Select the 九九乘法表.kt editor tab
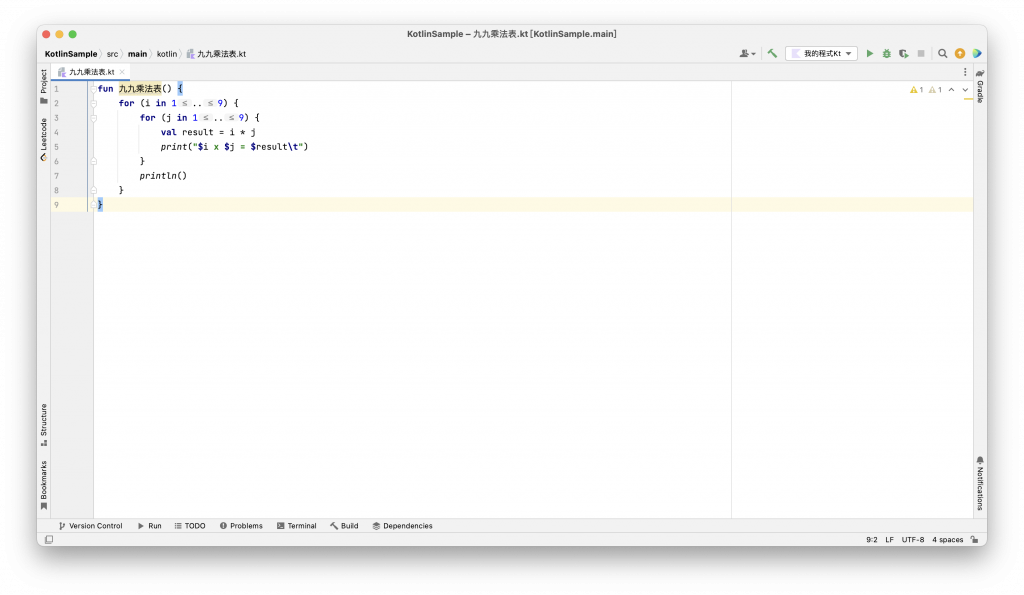Viewport: 1024px width, 595px height. (x=91, y=72)
